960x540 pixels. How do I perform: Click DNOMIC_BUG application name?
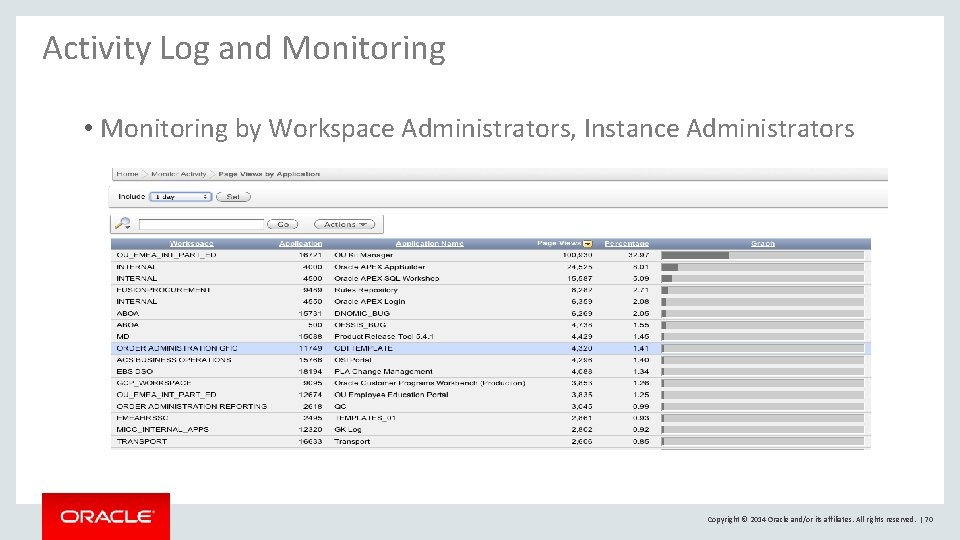click(362, 313)
